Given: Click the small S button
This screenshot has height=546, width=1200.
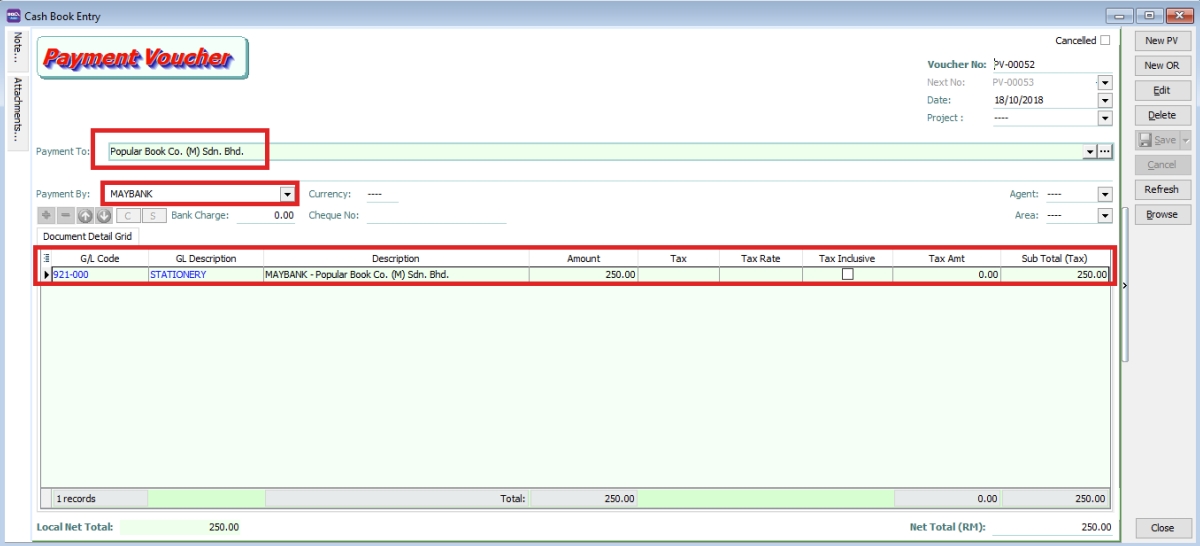Looking at the screenshot, I should click(153, 215).
